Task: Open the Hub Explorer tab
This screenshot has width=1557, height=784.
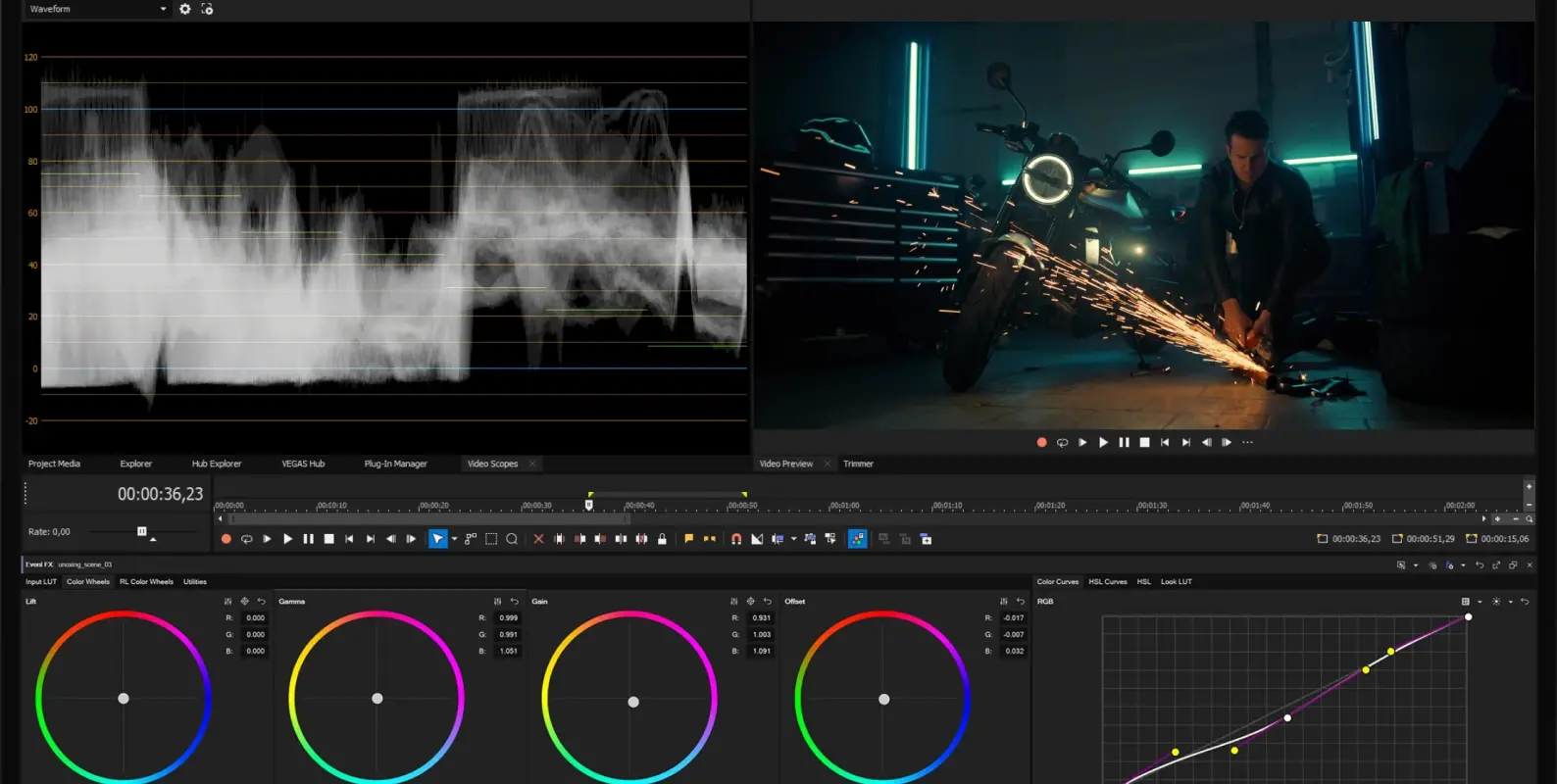Action: [217, 464]
